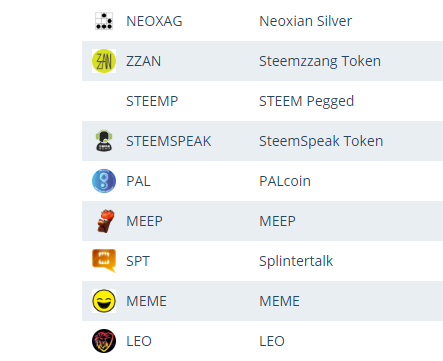Screen dimensions: 443x361
Task: Click the STEEMSPEAK symbol label
Action: pos(168,141)
